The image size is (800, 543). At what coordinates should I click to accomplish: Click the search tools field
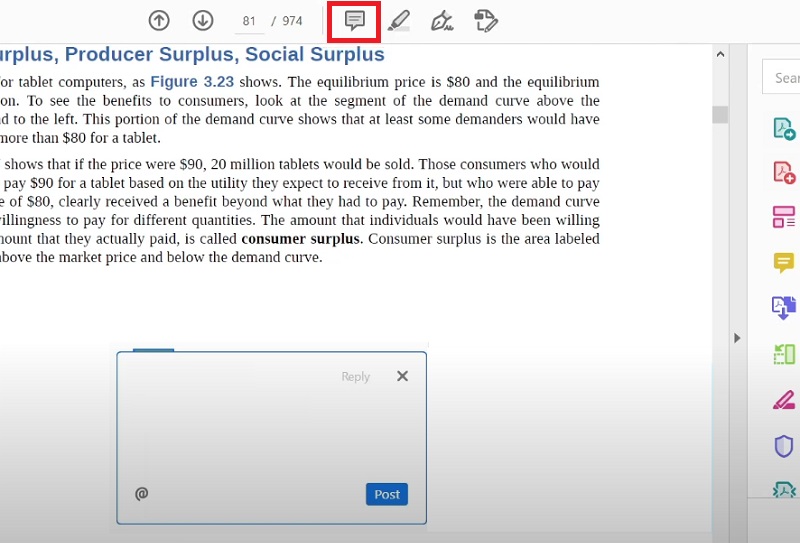(781, 77)
